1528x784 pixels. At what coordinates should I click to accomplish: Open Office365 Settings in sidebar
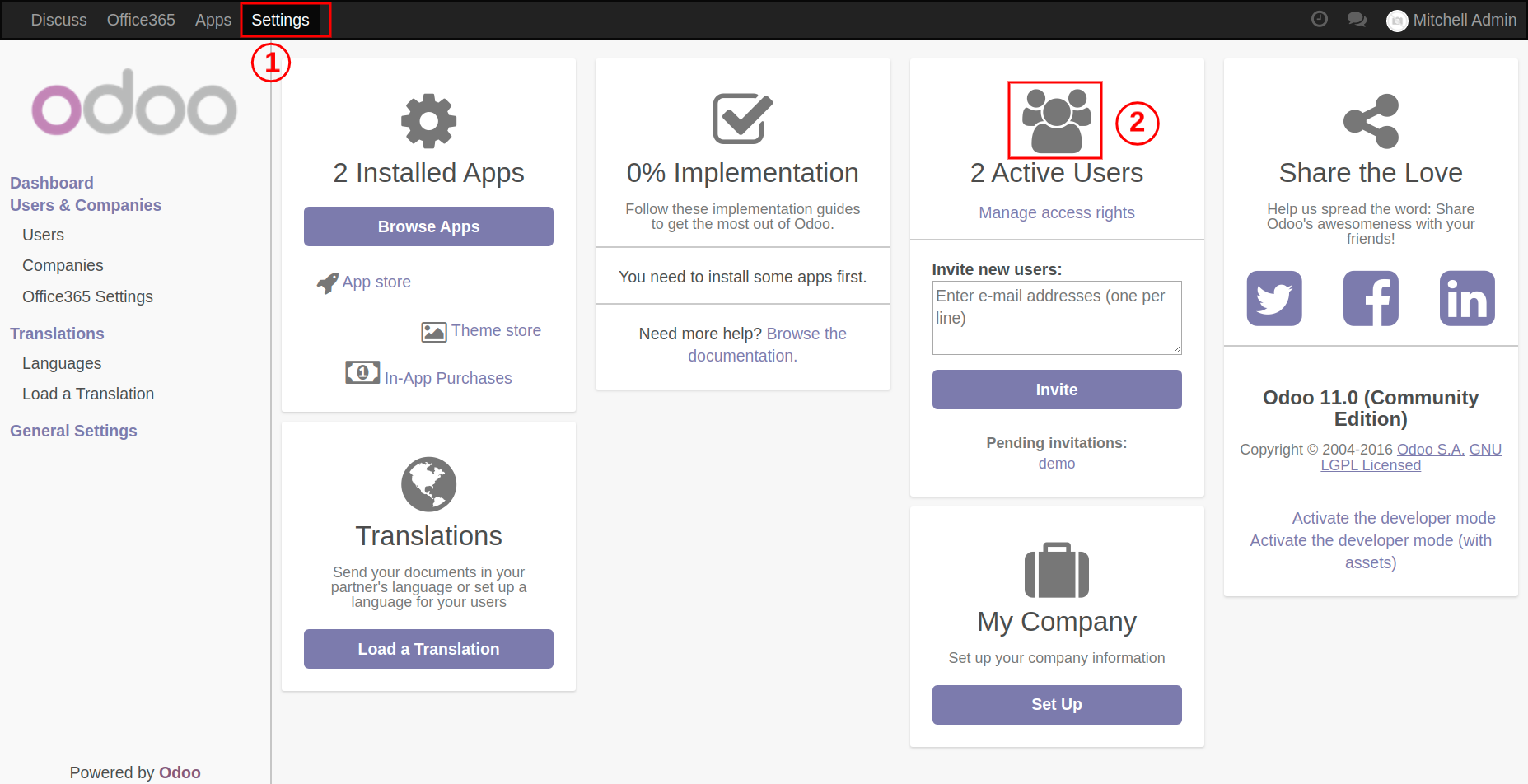point(87,296)
